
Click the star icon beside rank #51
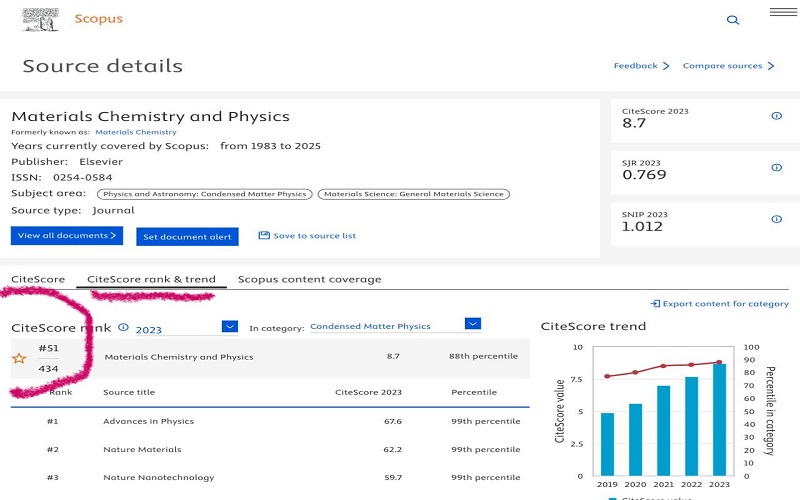point(19,358)
